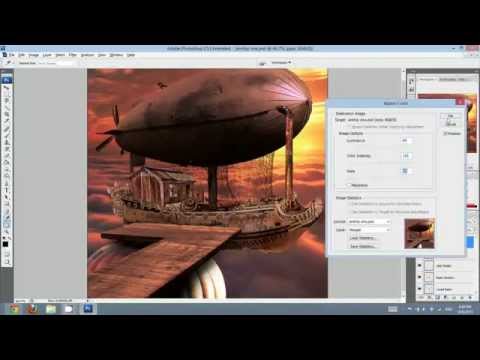The height and width of the screenshot is (360, 480).
Task: Open the file explorer taskbar icon
Action: coord(51,309)
